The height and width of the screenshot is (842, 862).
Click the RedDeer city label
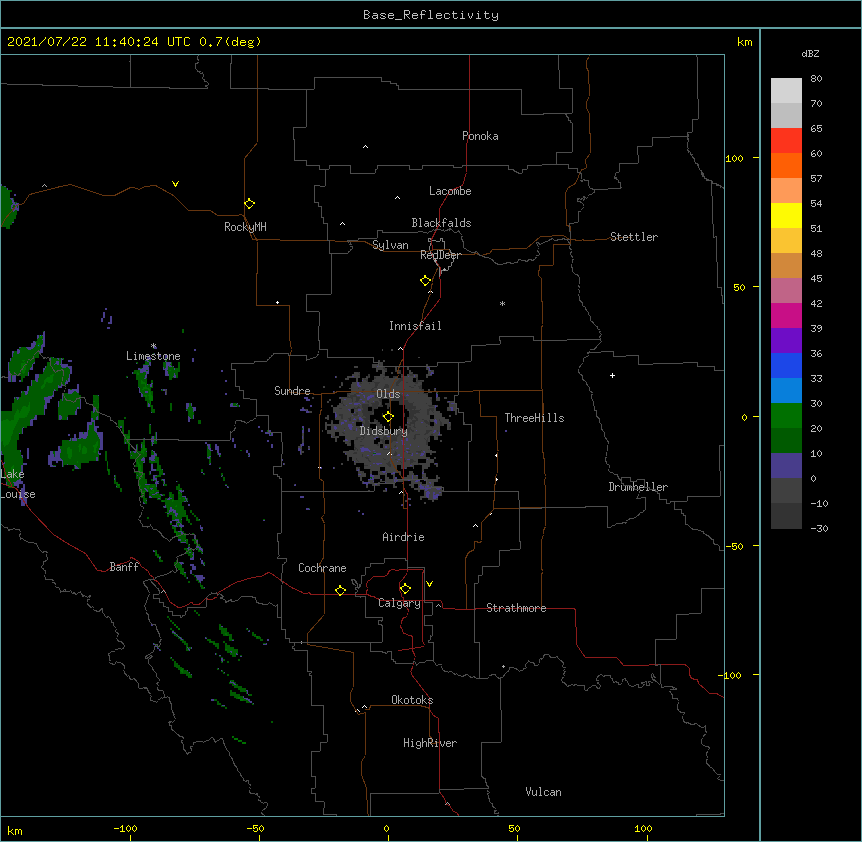tap(440, 255)
